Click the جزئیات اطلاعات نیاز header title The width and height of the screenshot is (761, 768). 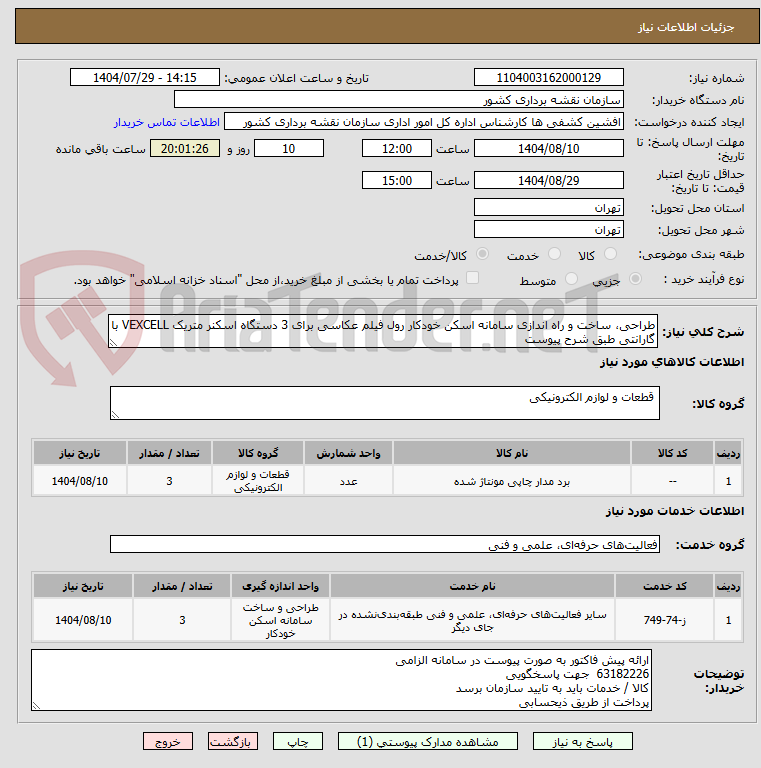686,27
